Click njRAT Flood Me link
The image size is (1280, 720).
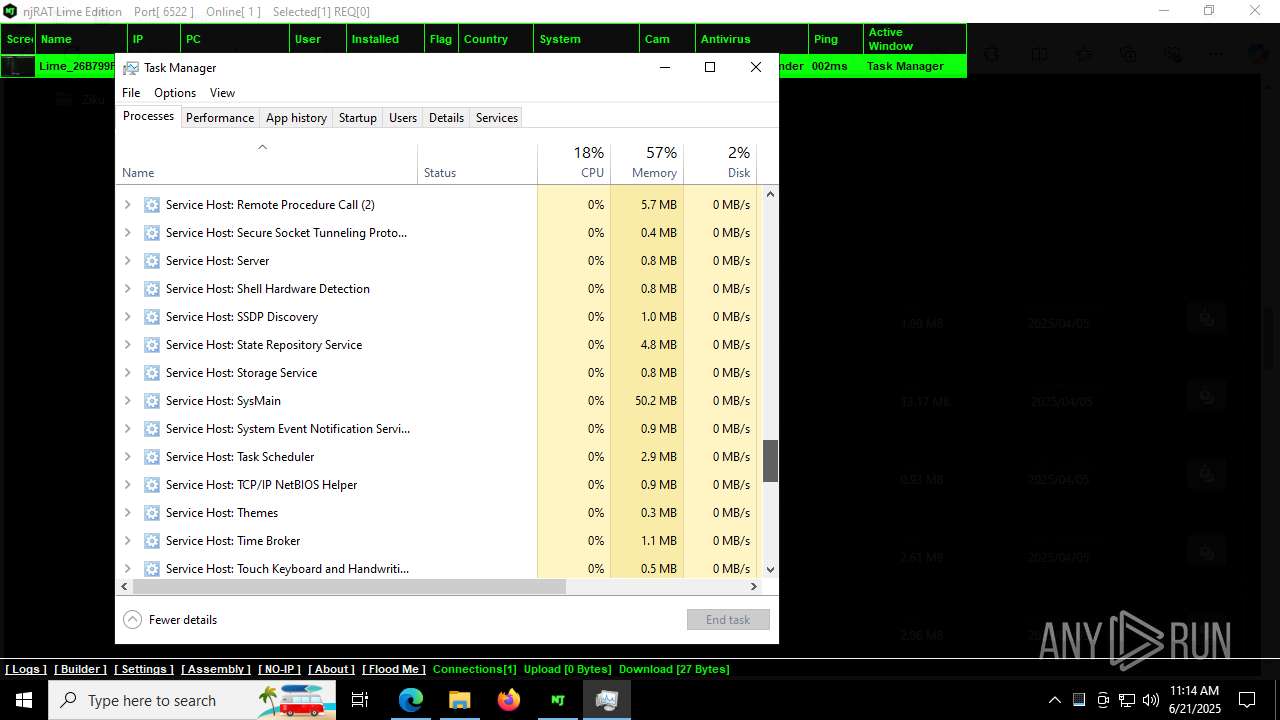pos(393,669)
